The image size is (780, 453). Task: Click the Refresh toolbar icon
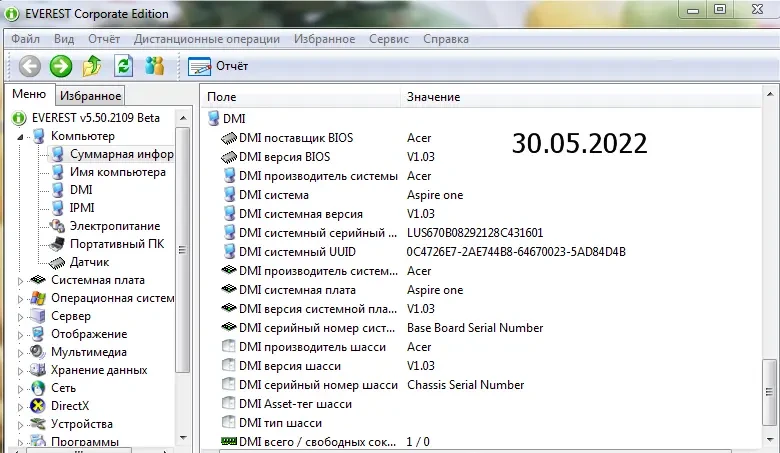click(123, 66)
